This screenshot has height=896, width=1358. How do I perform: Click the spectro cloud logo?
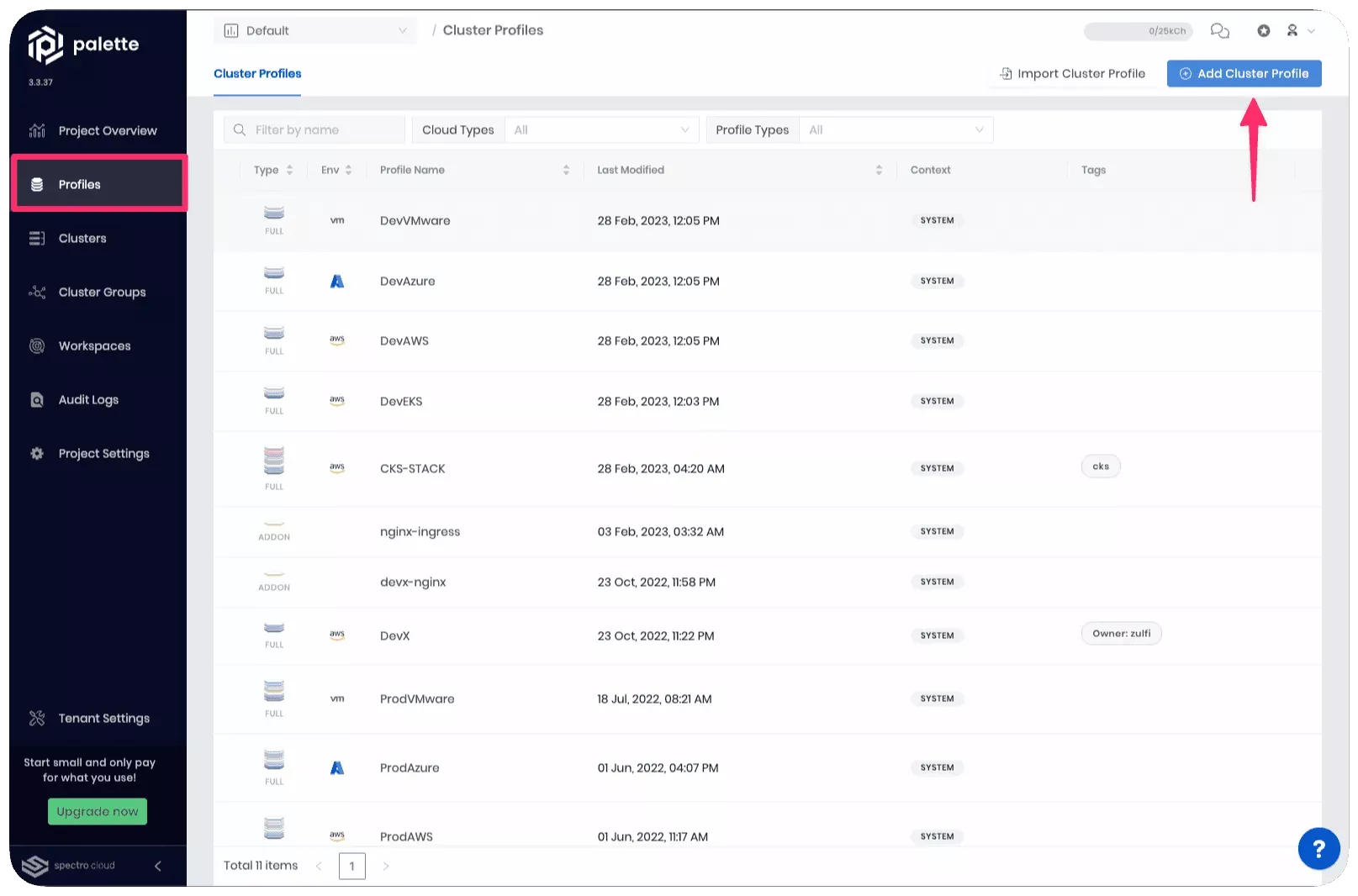[69, 865]
